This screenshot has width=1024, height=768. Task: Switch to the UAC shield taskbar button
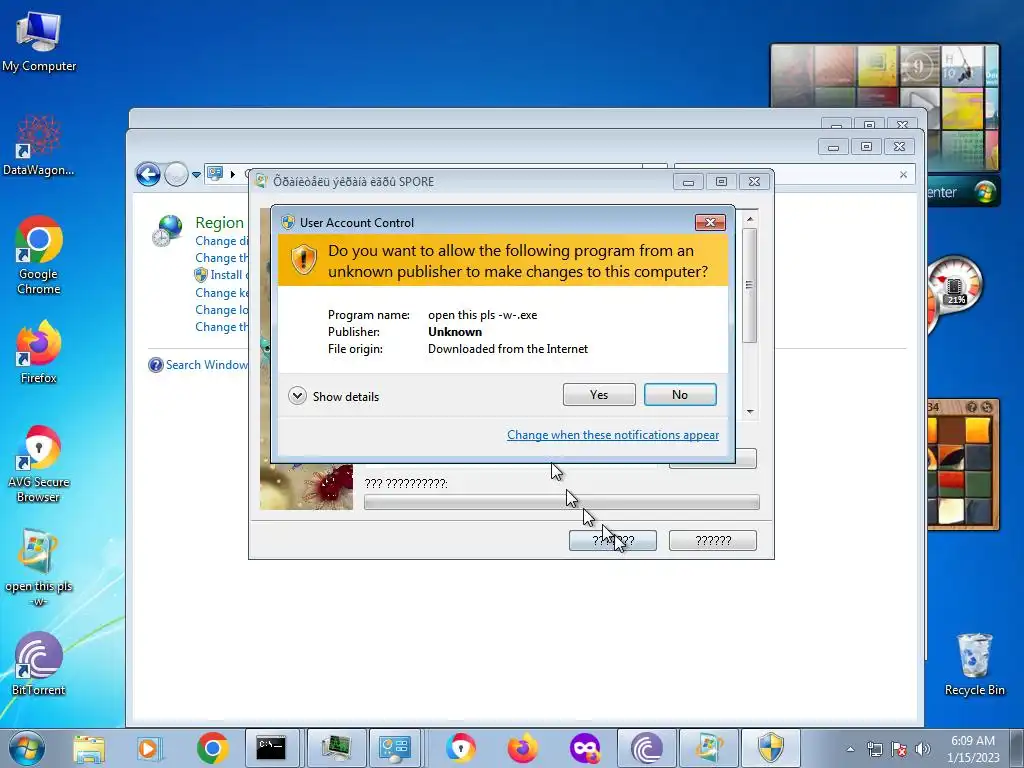771,748
